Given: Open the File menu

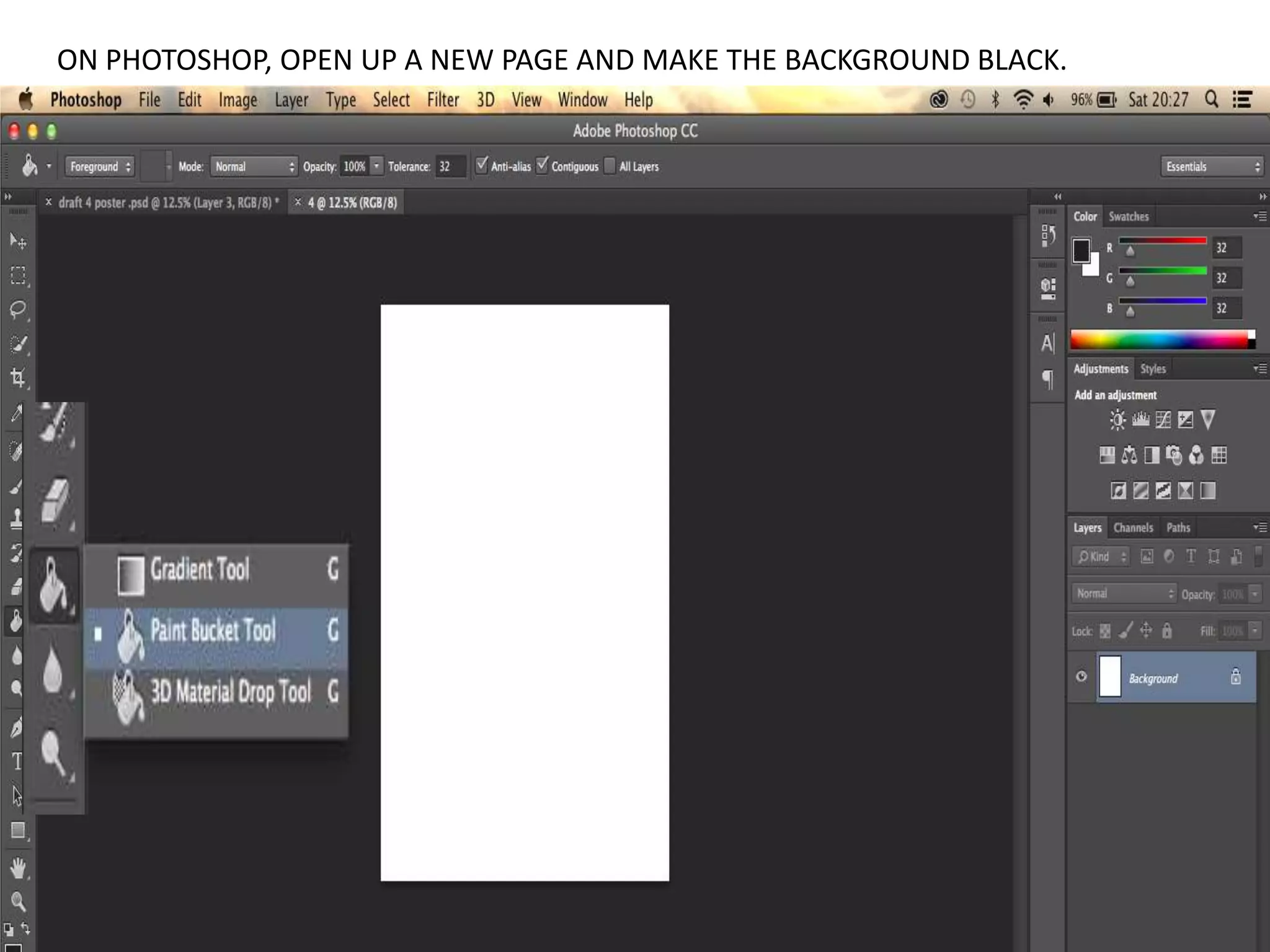Looking at the screenshot, I should (149, 100).
